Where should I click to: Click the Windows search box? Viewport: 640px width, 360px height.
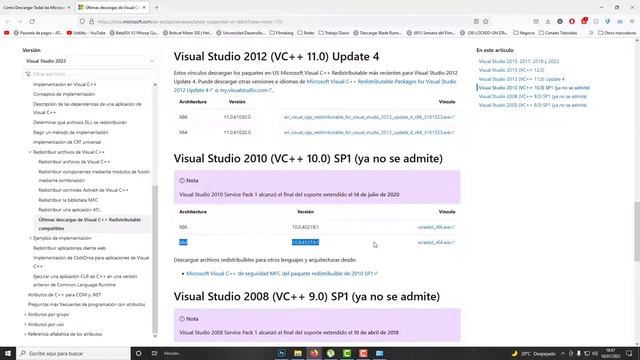click(x=73, y=353)
